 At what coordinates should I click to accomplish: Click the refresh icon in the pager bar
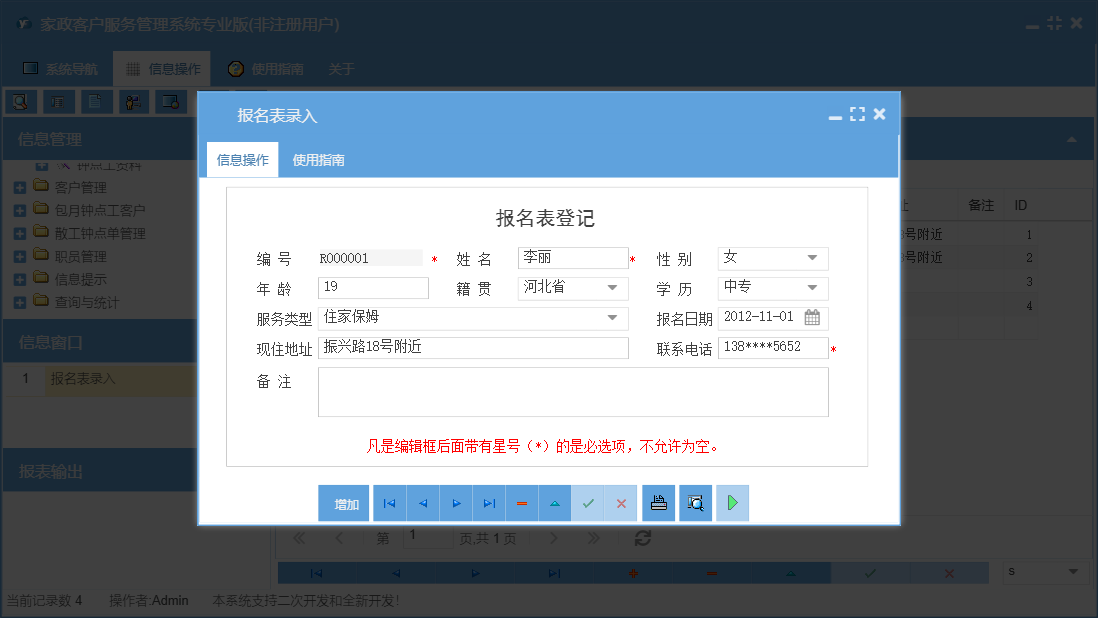pos(643,537)
